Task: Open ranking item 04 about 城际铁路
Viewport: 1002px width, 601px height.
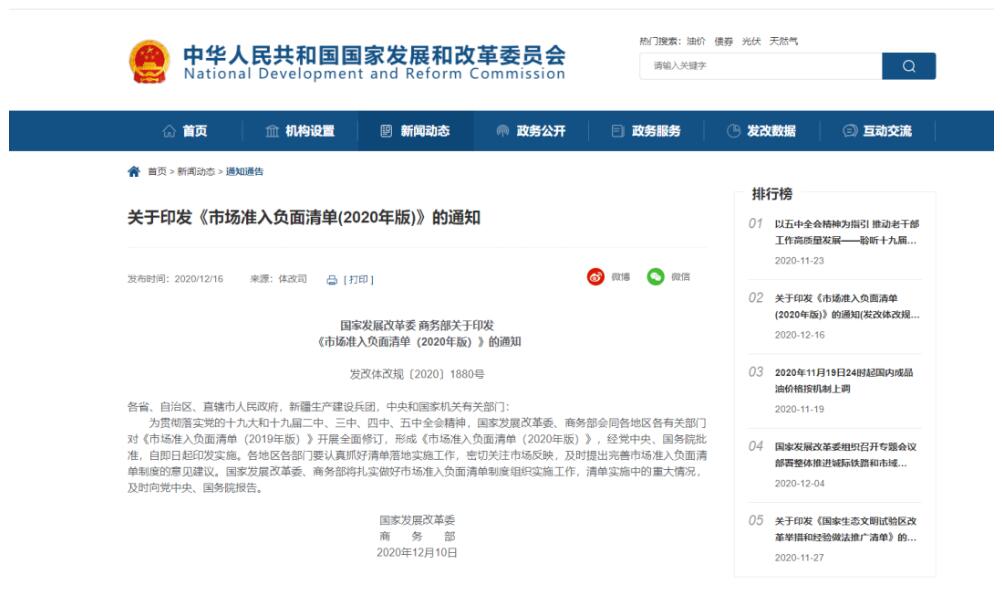Action: pos(845,455)
